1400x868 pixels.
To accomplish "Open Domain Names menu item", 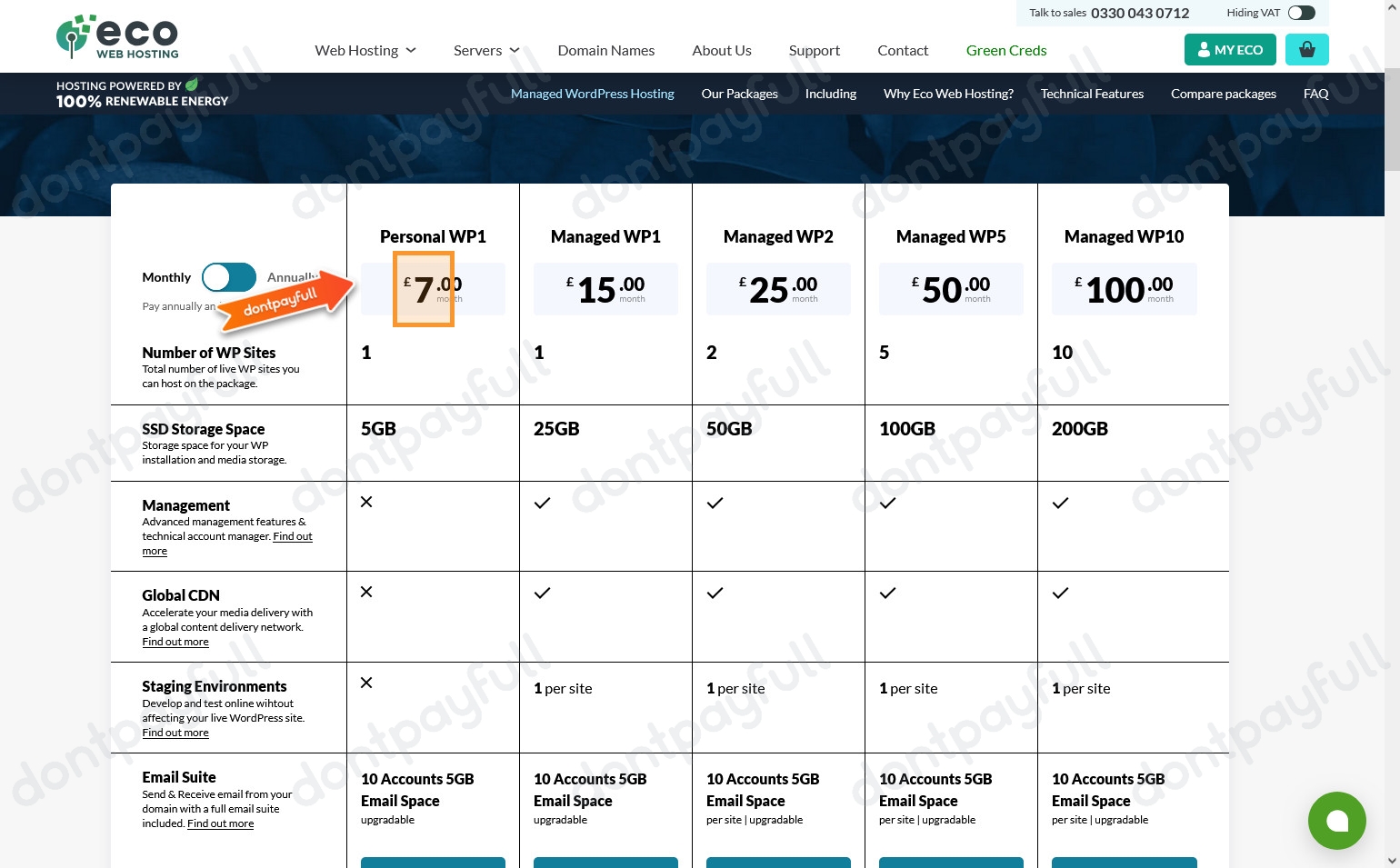I will pos(606,50).
